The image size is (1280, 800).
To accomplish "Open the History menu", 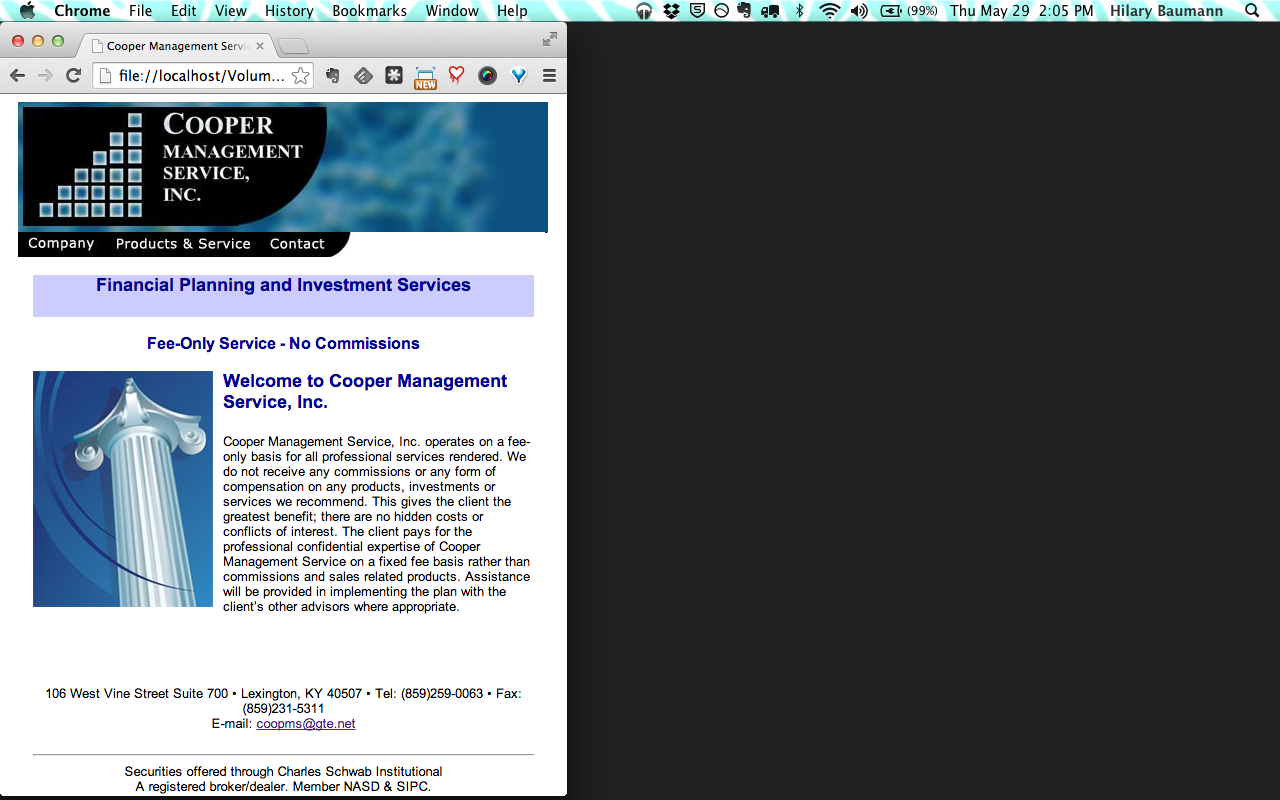I will [x=289, y=11].
